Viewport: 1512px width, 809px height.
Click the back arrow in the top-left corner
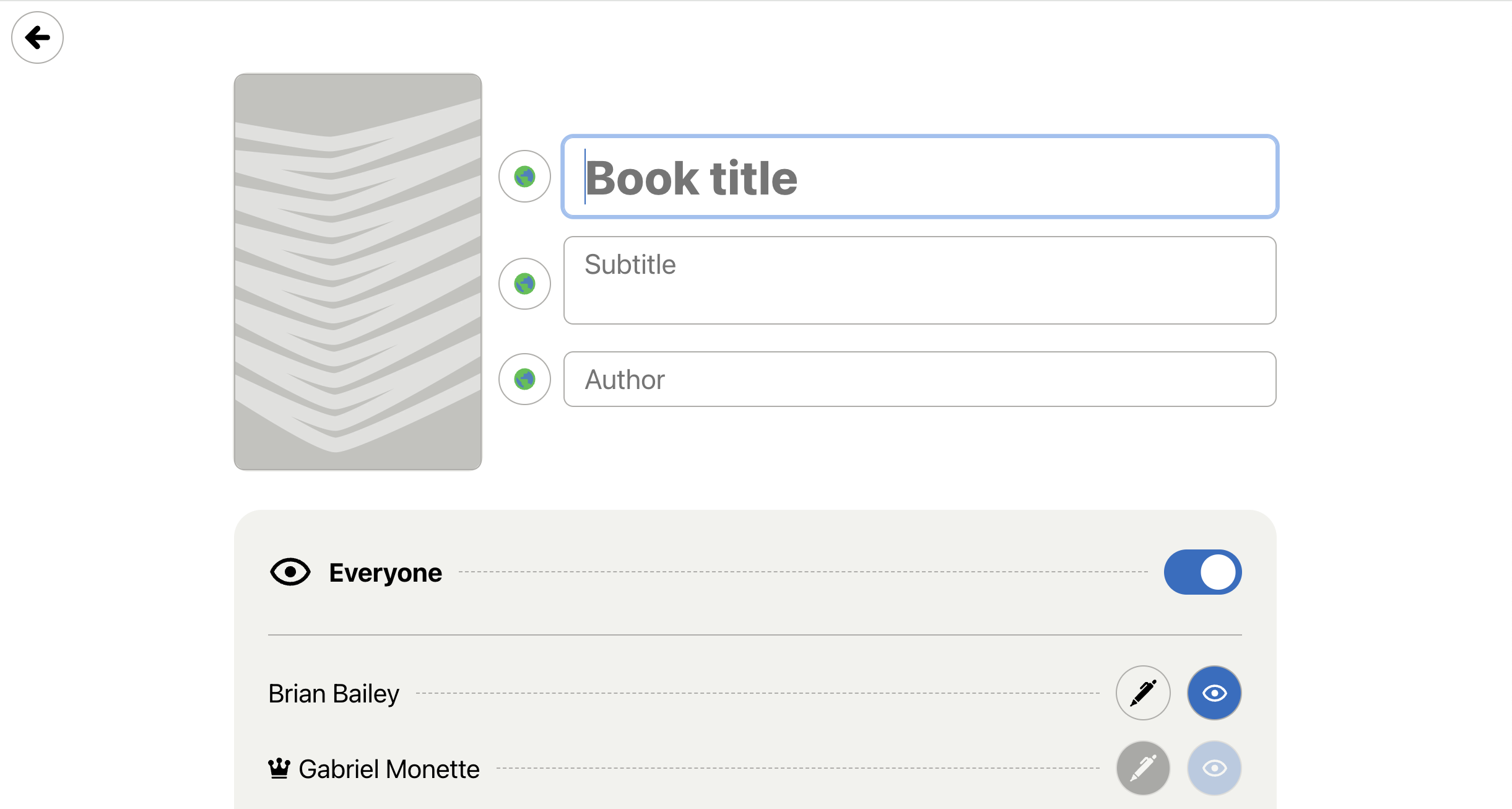point(37,37)
